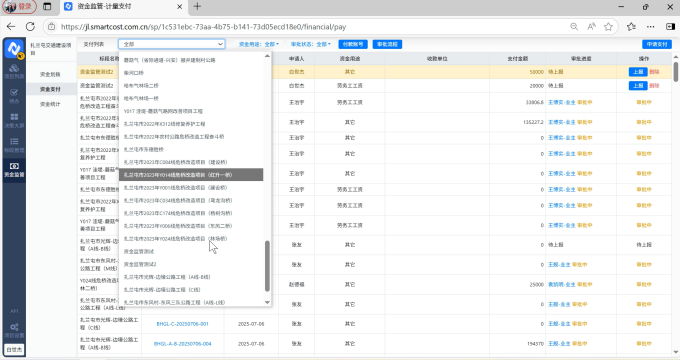Switch to the 资金统计 side menu item
680x360 pixels.
[x=50, y=104]
